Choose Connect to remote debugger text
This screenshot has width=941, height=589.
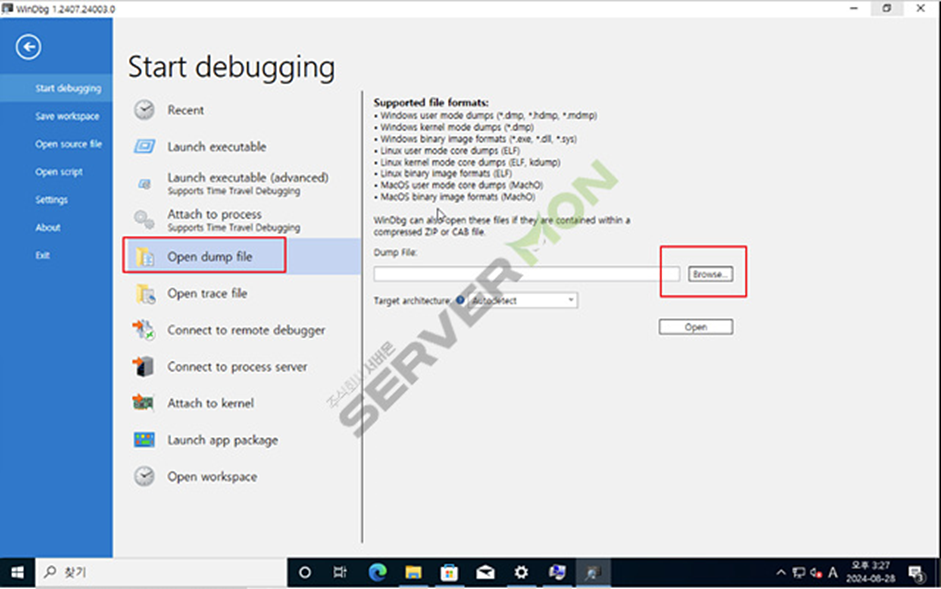246,330
